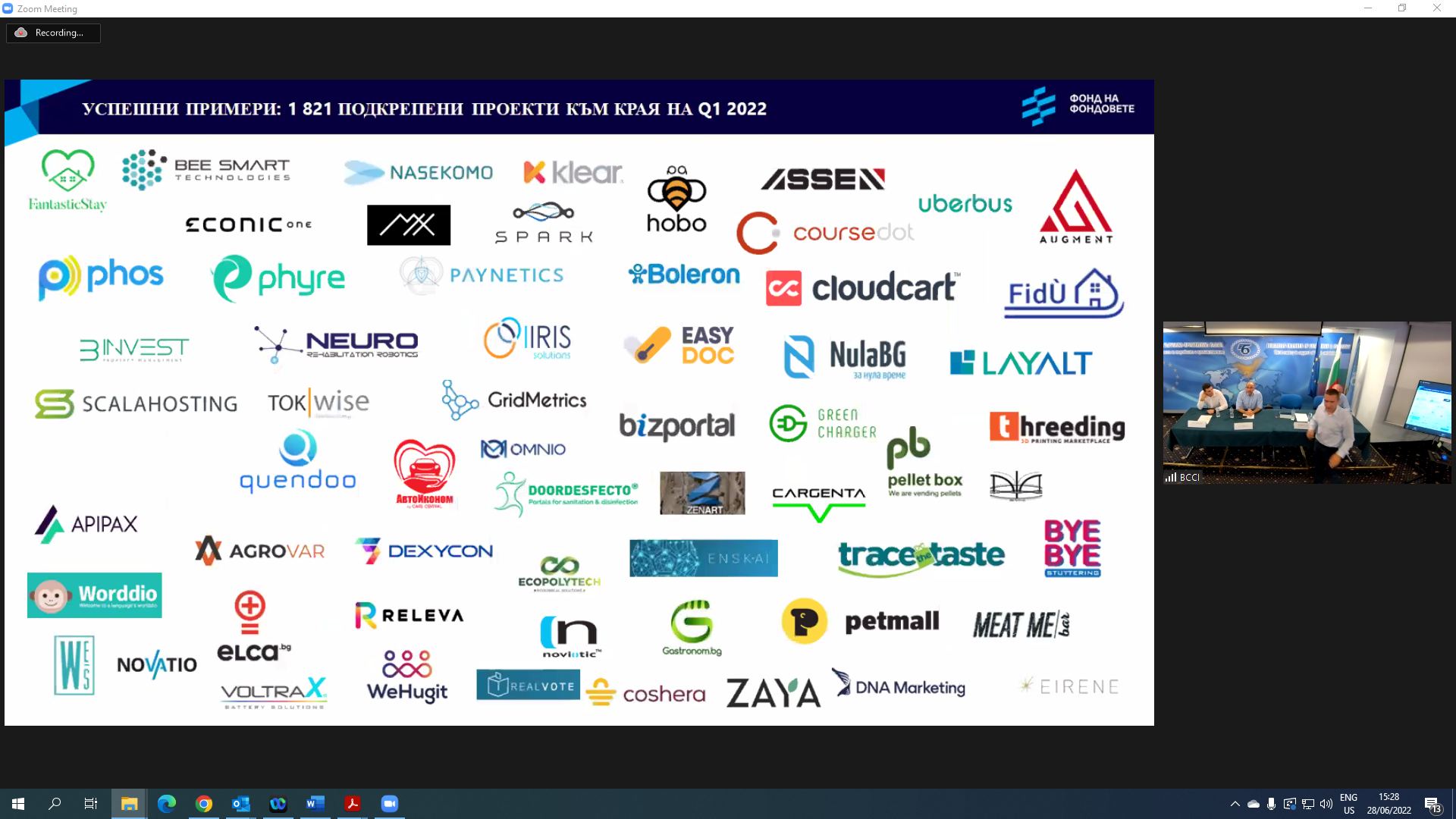Click the Augment logo
The height and width of the screenshot is (819, 1456).
1075,206
